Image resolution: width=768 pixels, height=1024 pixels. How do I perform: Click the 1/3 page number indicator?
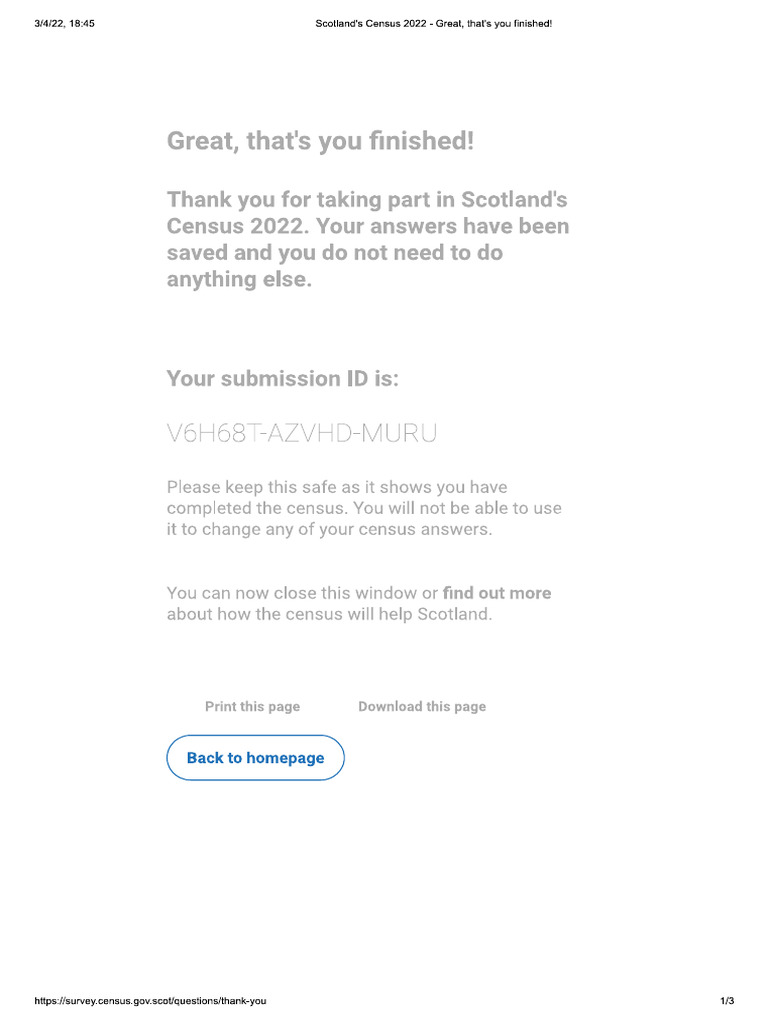(727, 1001)
